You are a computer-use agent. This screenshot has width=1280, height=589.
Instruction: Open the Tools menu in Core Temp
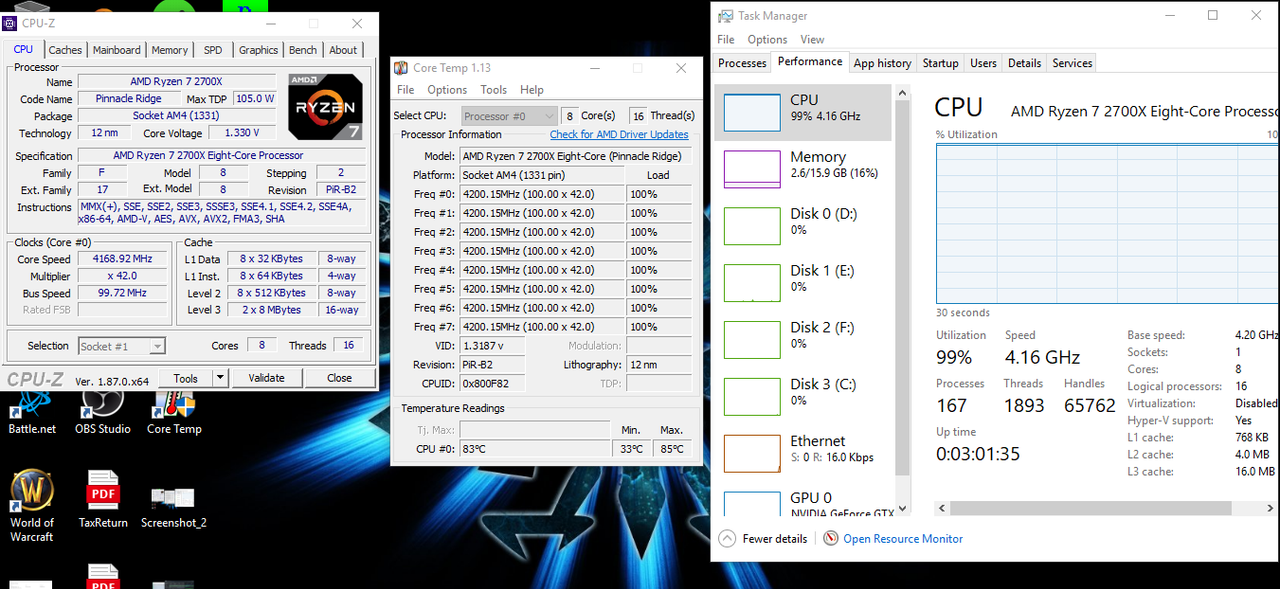point(494,90)
